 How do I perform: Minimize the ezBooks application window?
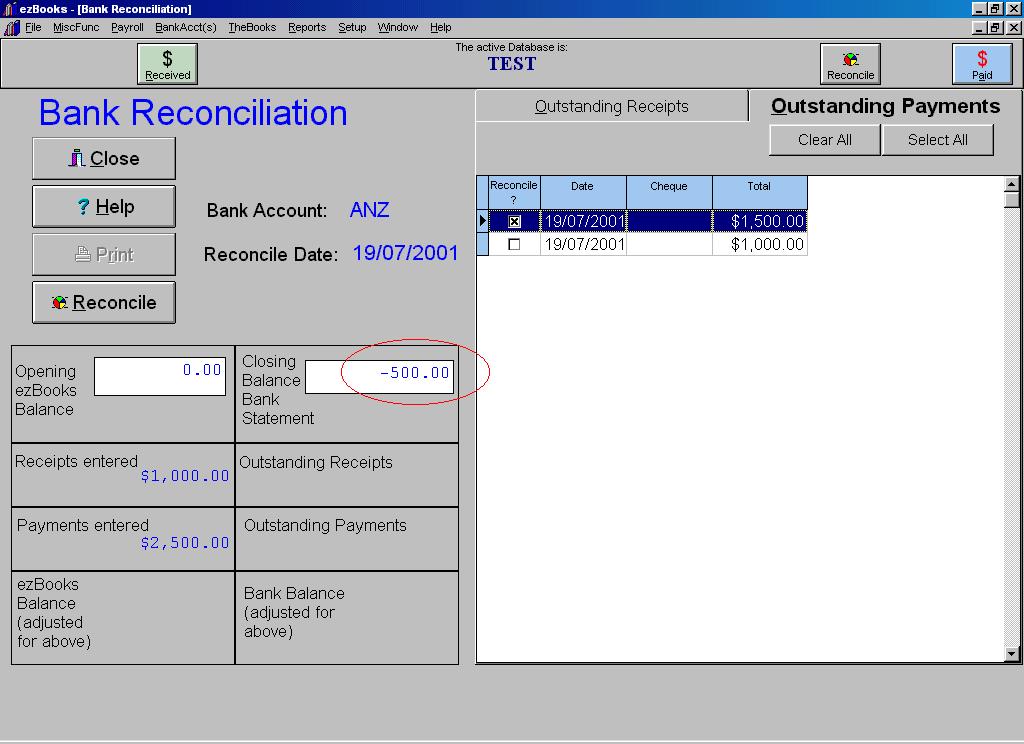click(x=979, y=8)
